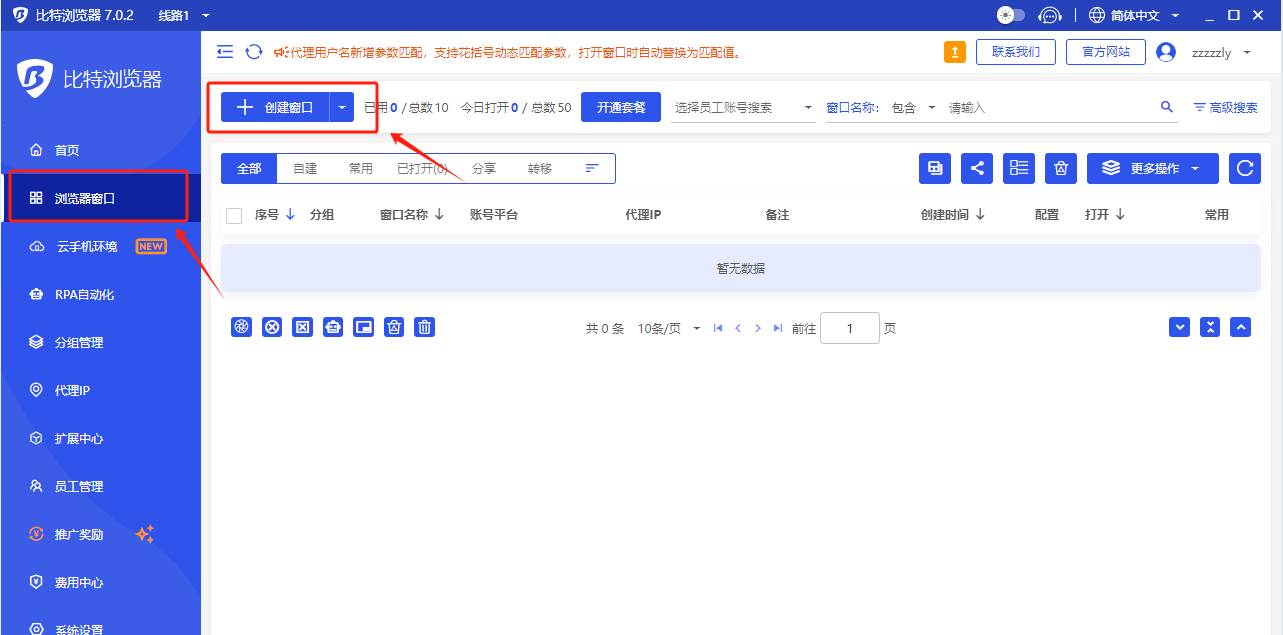1283x635 pixels.
Task: Open 代理IP in sidebar
Action: point(100,390)
